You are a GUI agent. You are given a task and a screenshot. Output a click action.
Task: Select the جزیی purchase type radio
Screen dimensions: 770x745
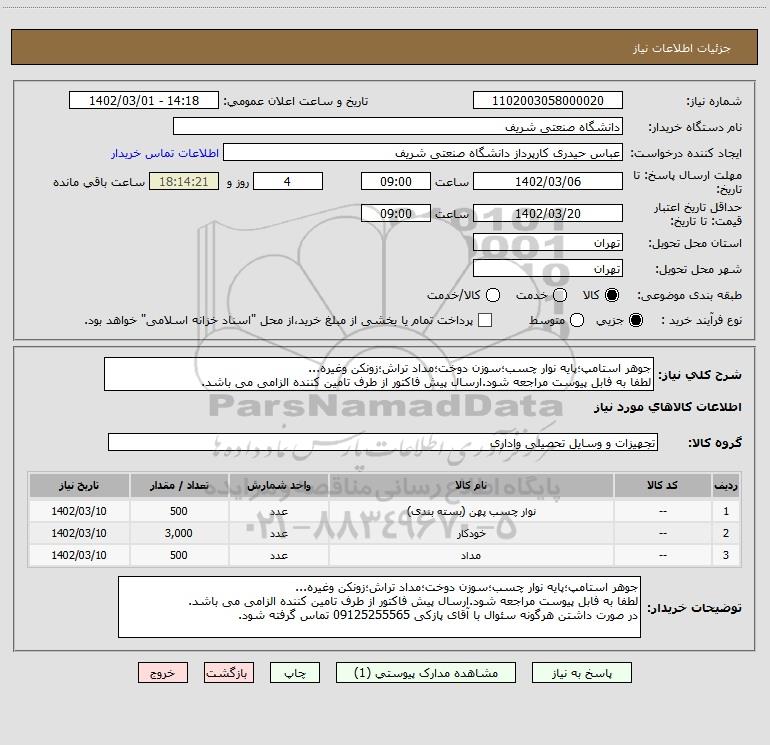pyautogui.click(x=635, y=320)
